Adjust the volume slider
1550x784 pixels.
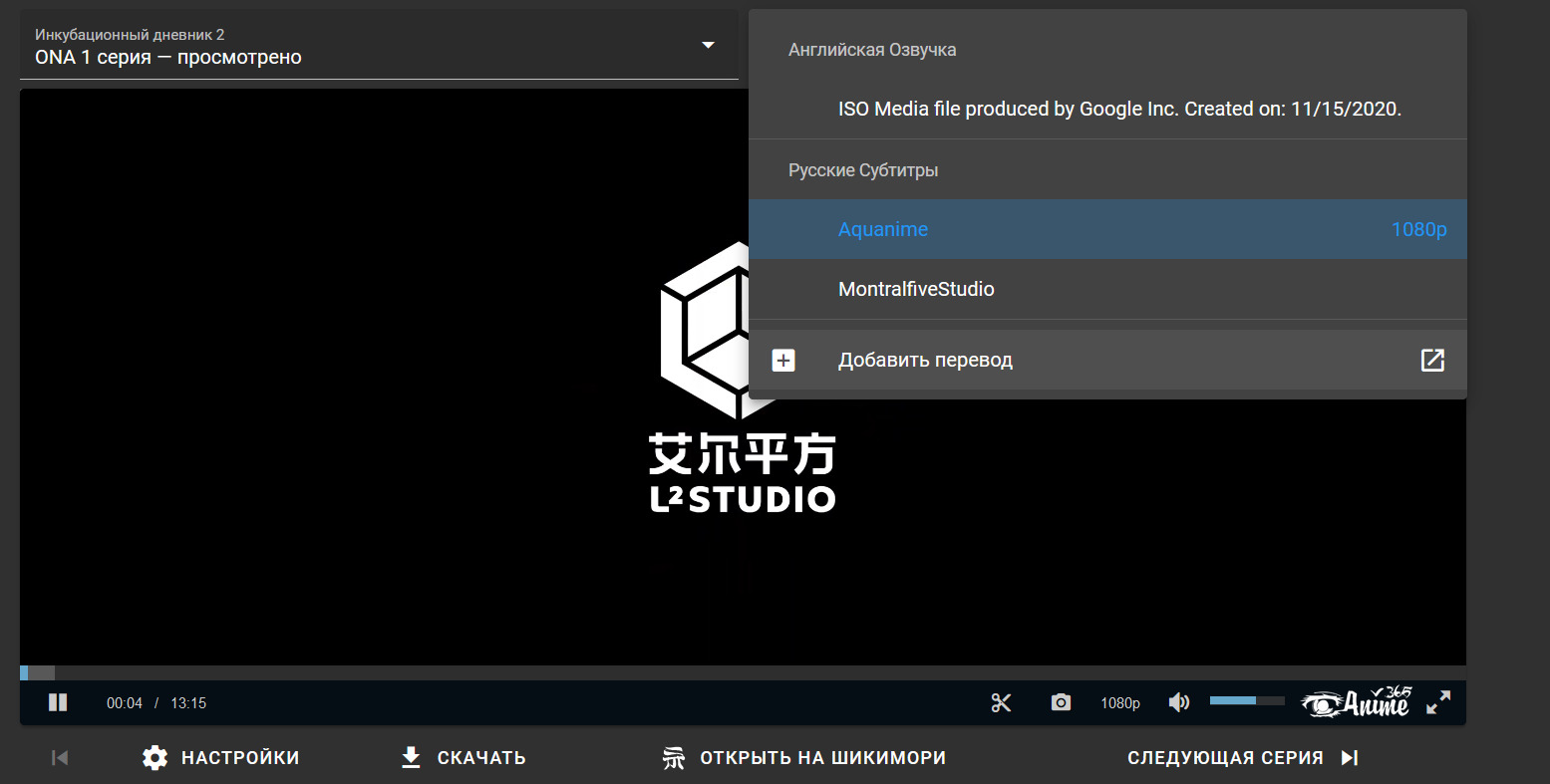[1246, 701]
